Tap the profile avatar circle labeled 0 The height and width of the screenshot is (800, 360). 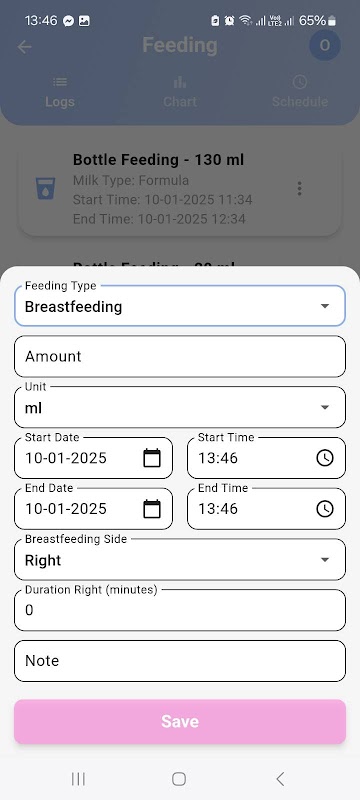click(x=325, y=45)
